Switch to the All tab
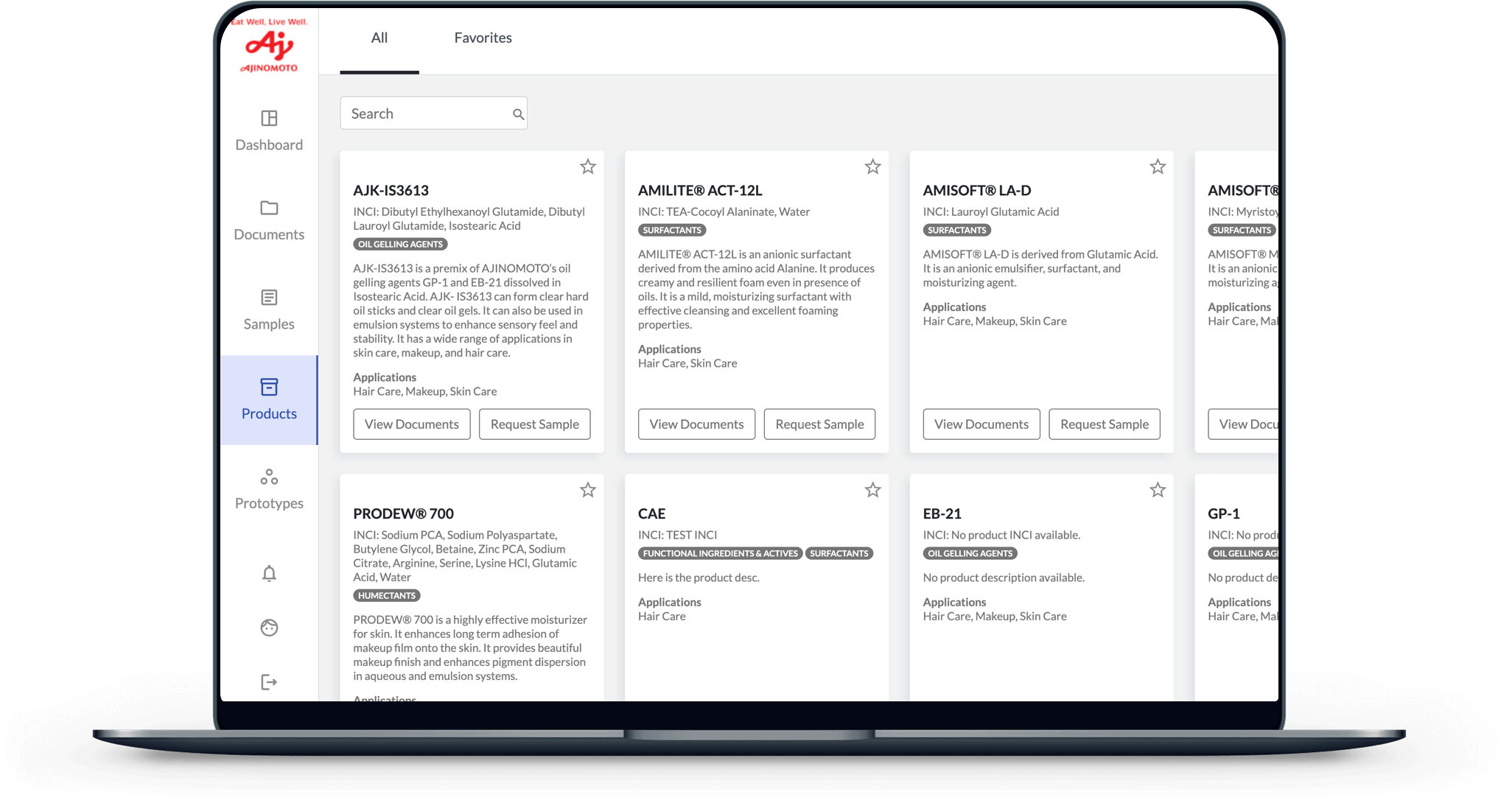Image resolution: width=1512 pixels, height=803 pixels. 379,38
